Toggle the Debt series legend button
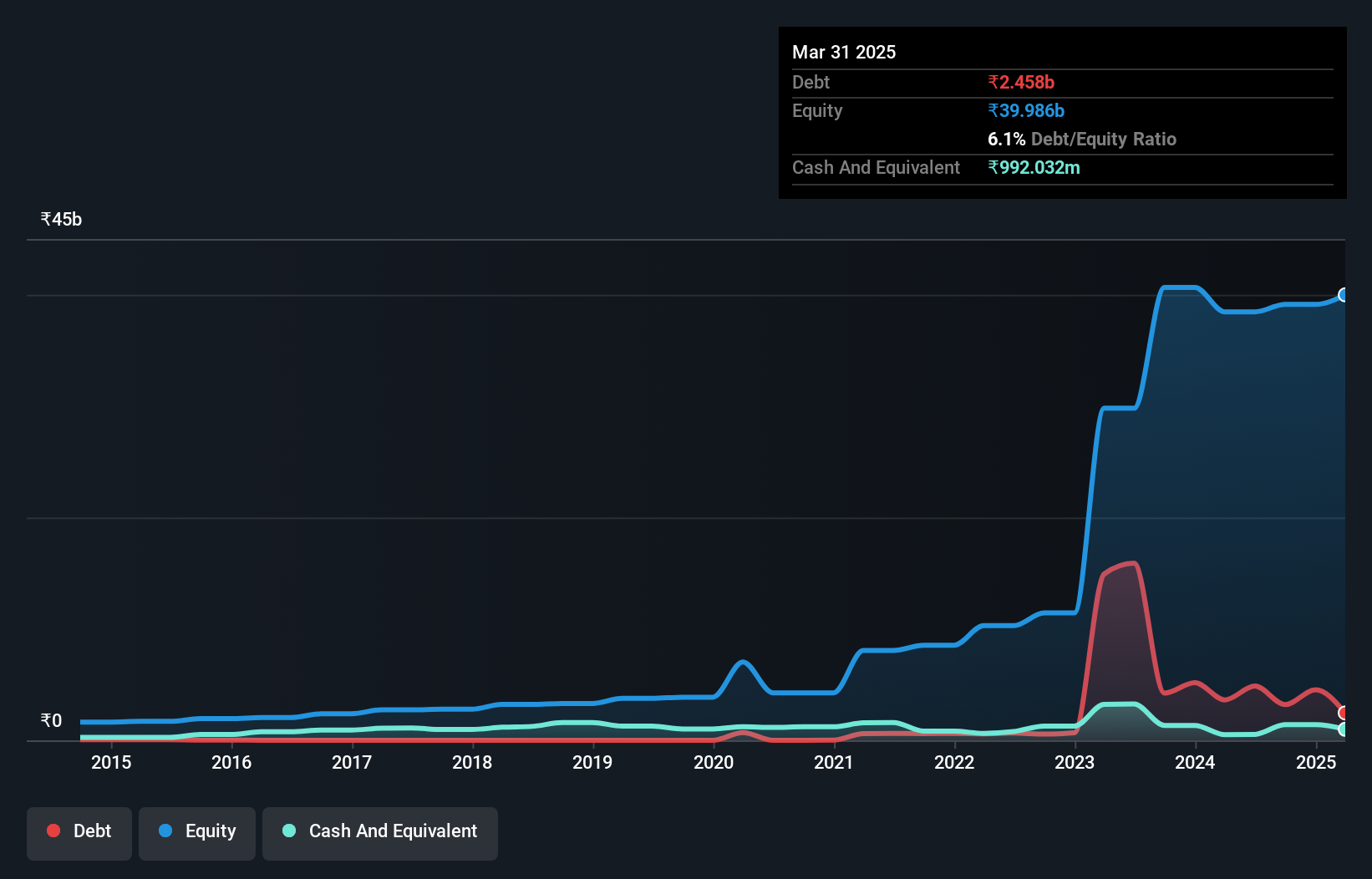 coord(79,833)
